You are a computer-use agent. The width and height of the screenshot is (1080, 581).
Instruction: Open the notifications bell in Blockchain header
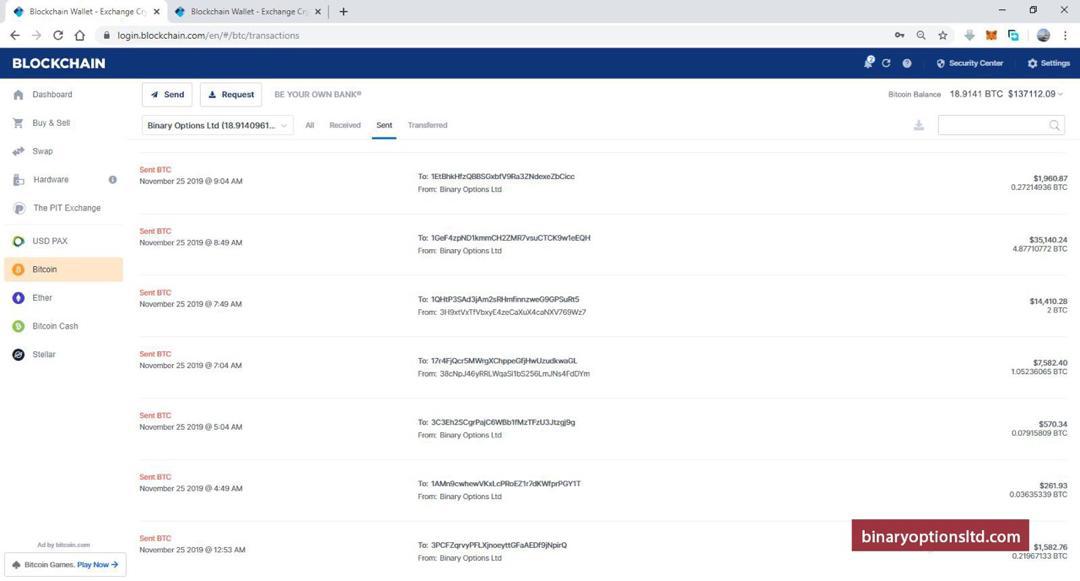[869, 63]
